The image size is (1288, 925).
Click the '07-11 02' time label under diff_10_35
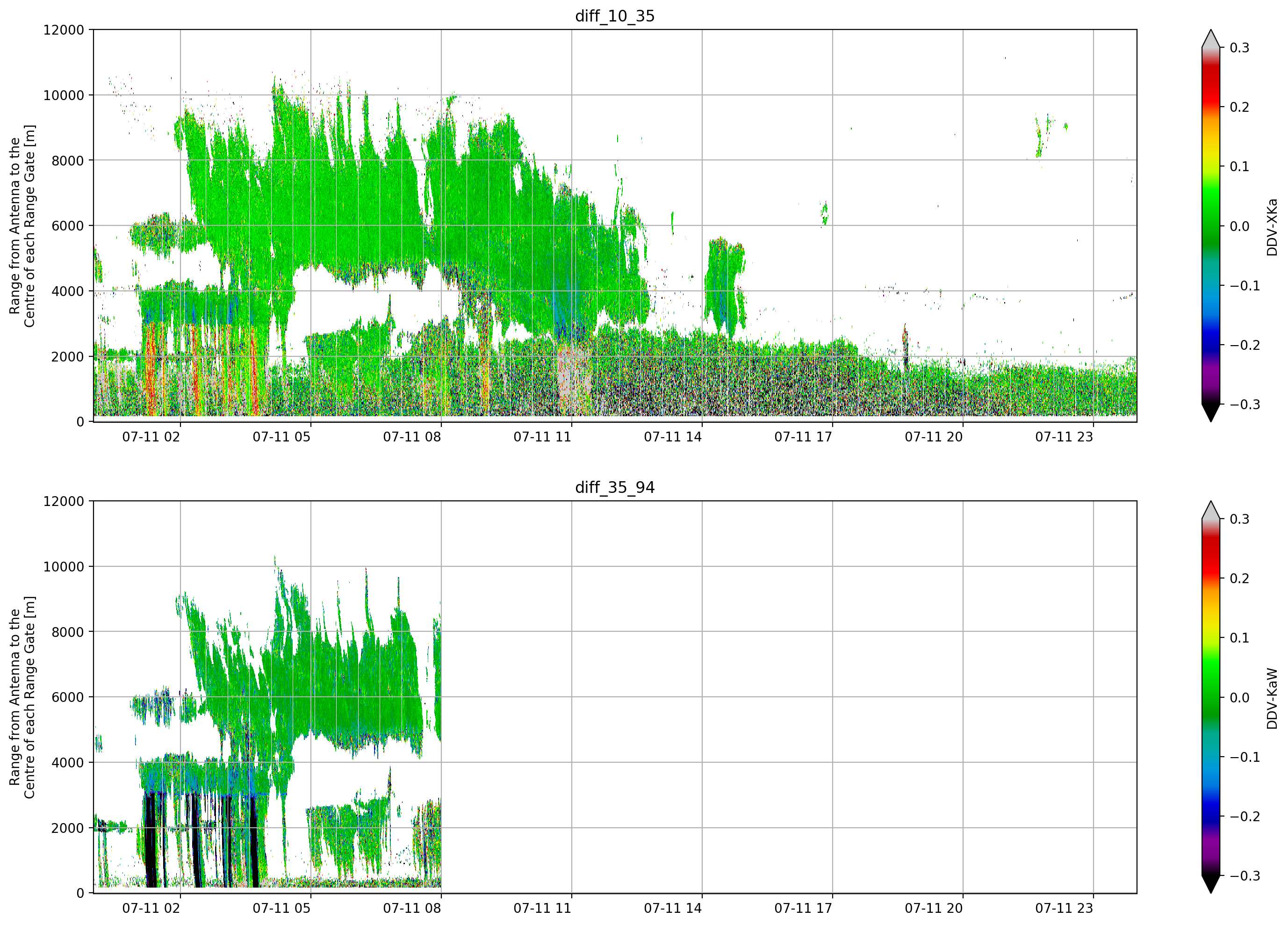[x=151, y=437]
